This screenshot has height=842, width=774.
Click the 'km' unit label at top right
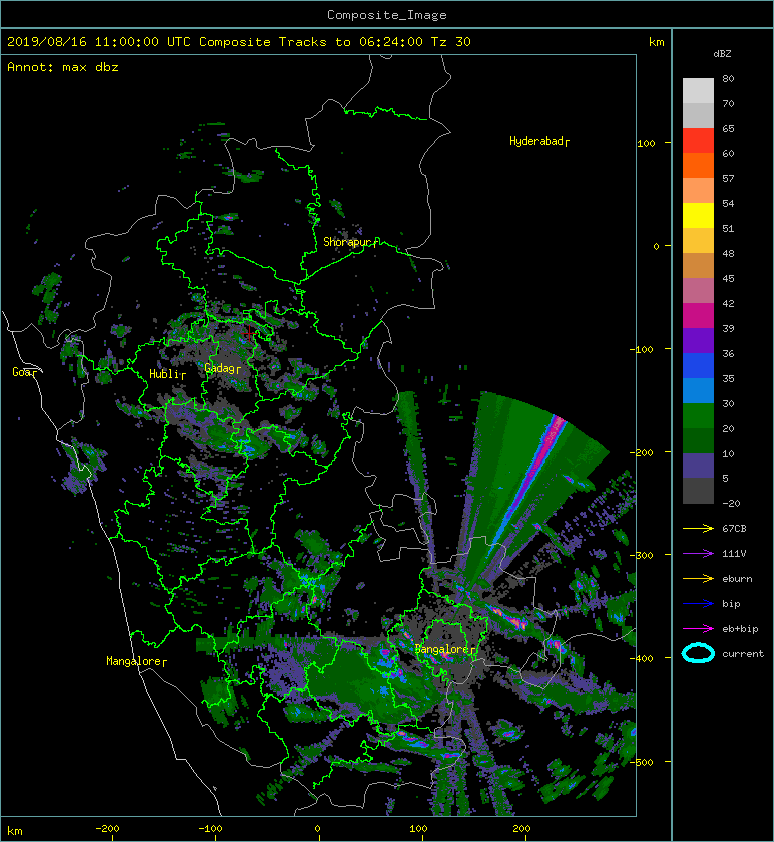pos(657,42)
